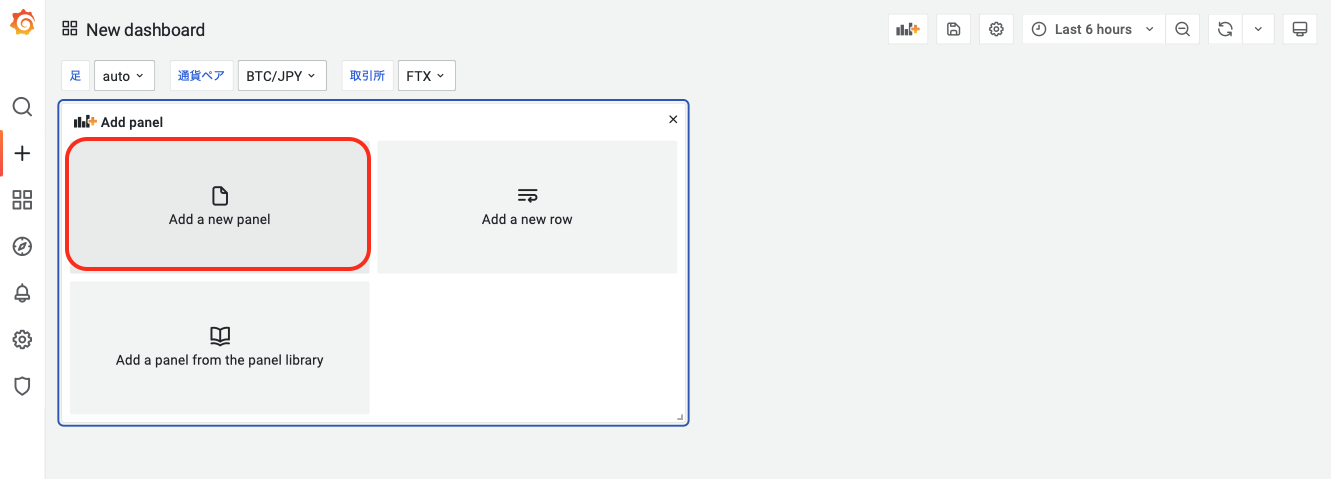Choose Add a new row
1331x479 pixels.
[x=527, y=207]
